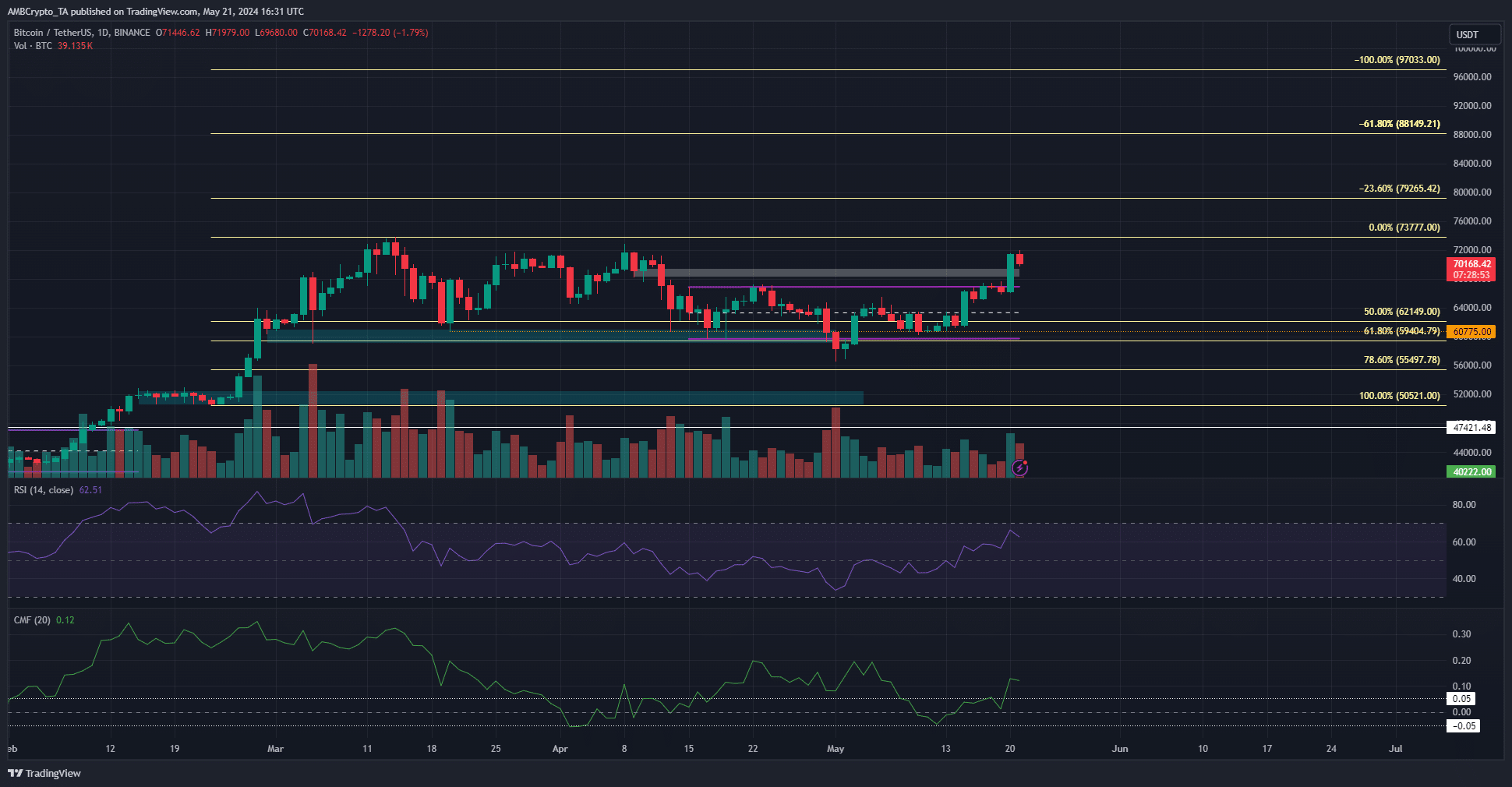Click the boxed −0.05 CMF level label
Screen dimensions: 1512x787
1464,726
